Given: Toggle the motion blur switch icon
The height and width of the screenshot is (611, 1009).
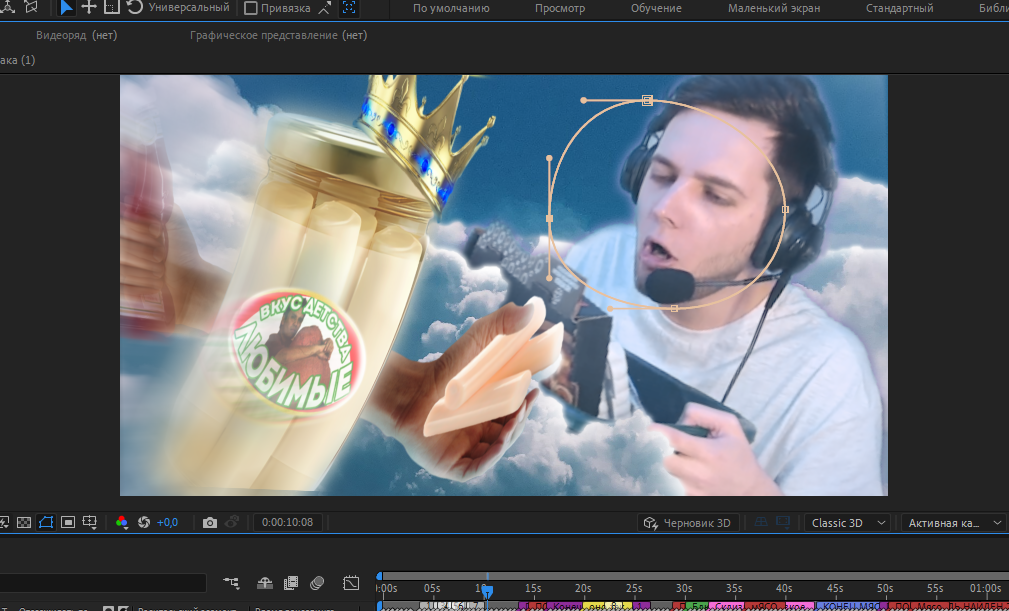Looking at the screenshot, I should 317,583.
